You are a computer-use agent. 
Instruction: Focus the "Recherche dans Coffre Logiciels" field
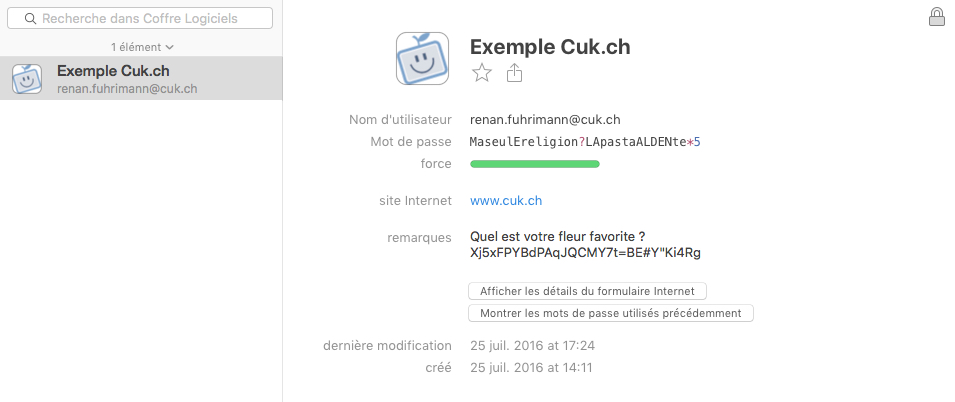pyautogui.click(x=140, y=18)
